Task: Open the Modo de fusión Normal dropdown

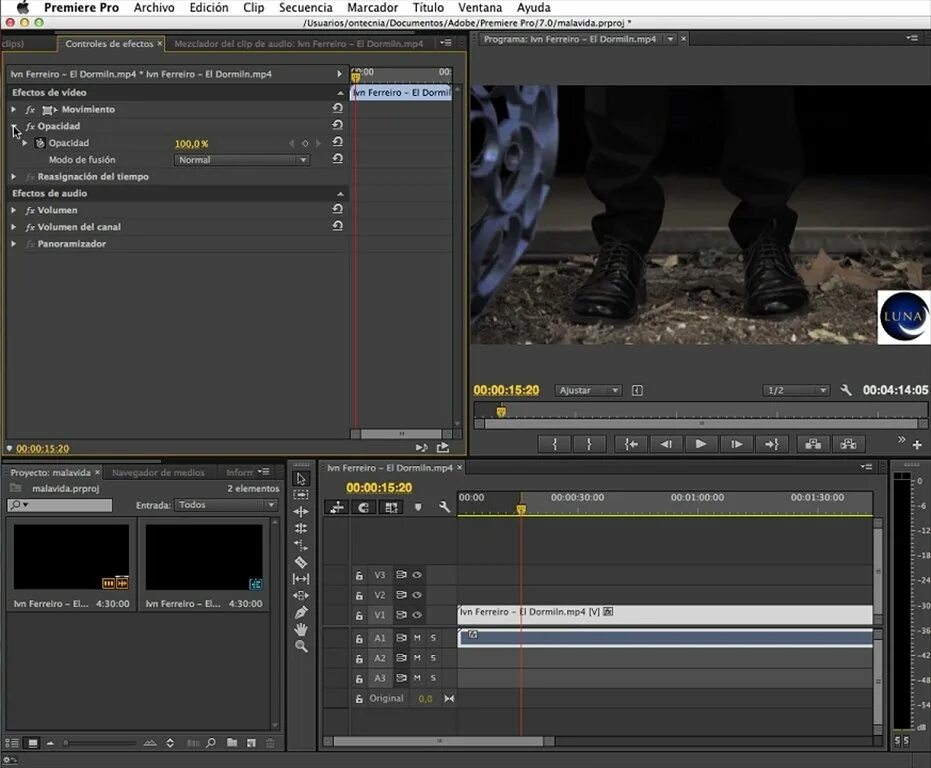Action: click(242, 160)
